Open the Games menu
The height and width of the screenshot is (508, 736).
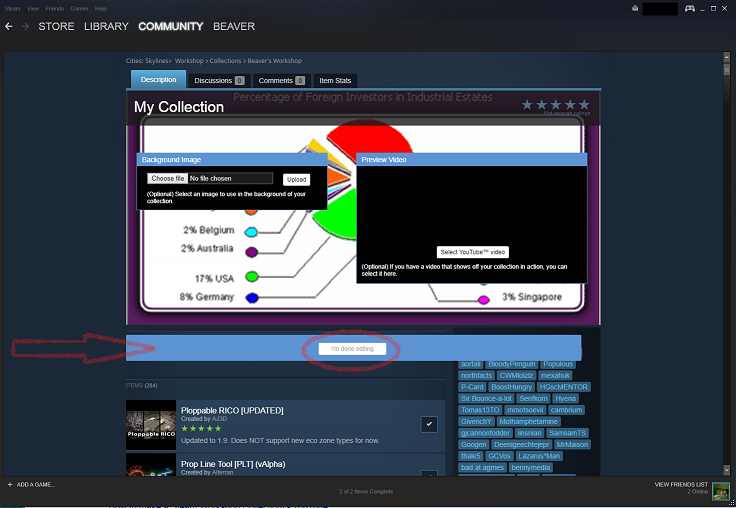(x=79, y=8)
